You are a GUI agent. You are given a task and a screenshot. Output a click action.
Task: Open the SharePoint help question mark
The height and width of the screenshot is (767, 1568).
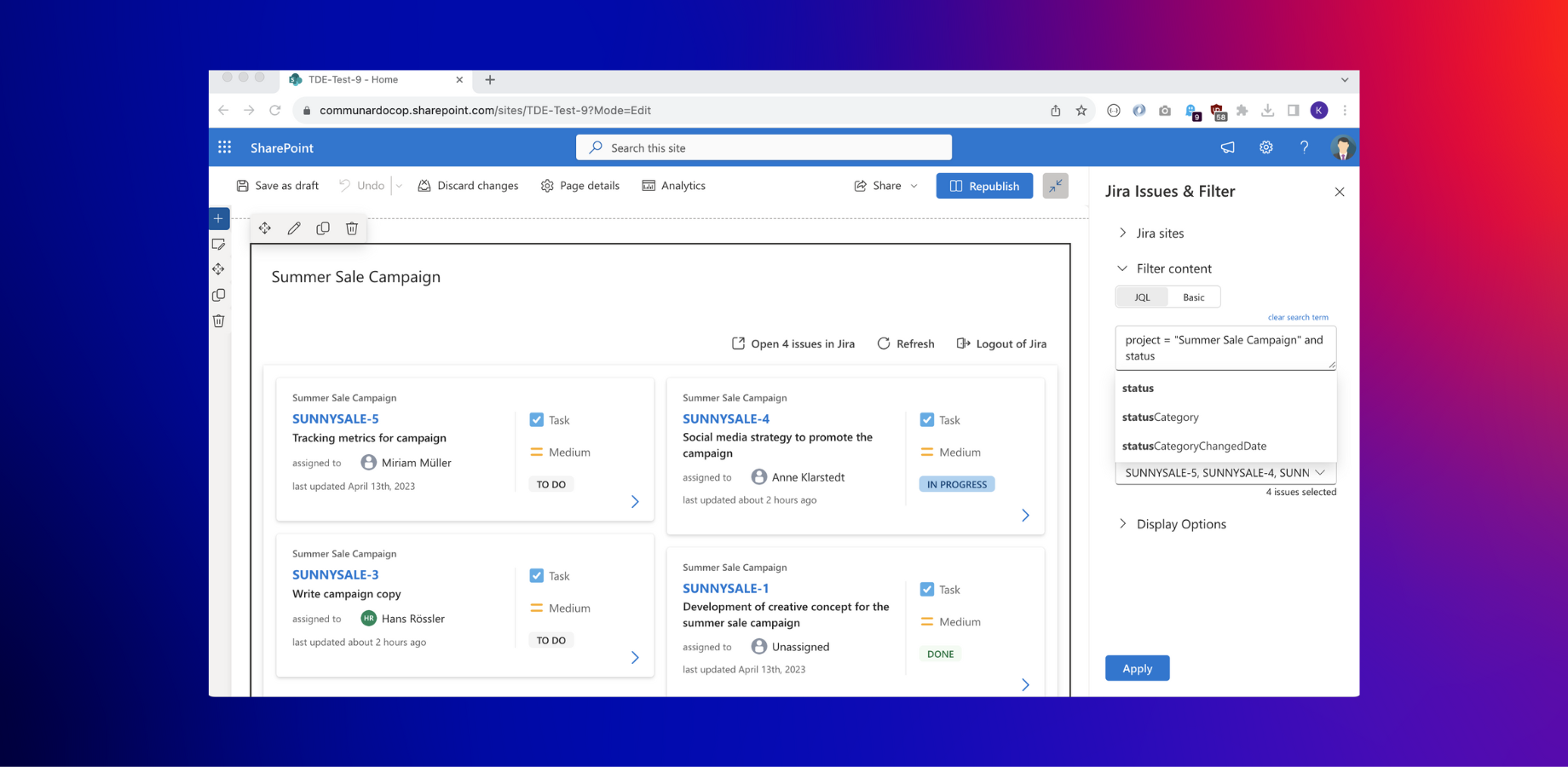1304,147
